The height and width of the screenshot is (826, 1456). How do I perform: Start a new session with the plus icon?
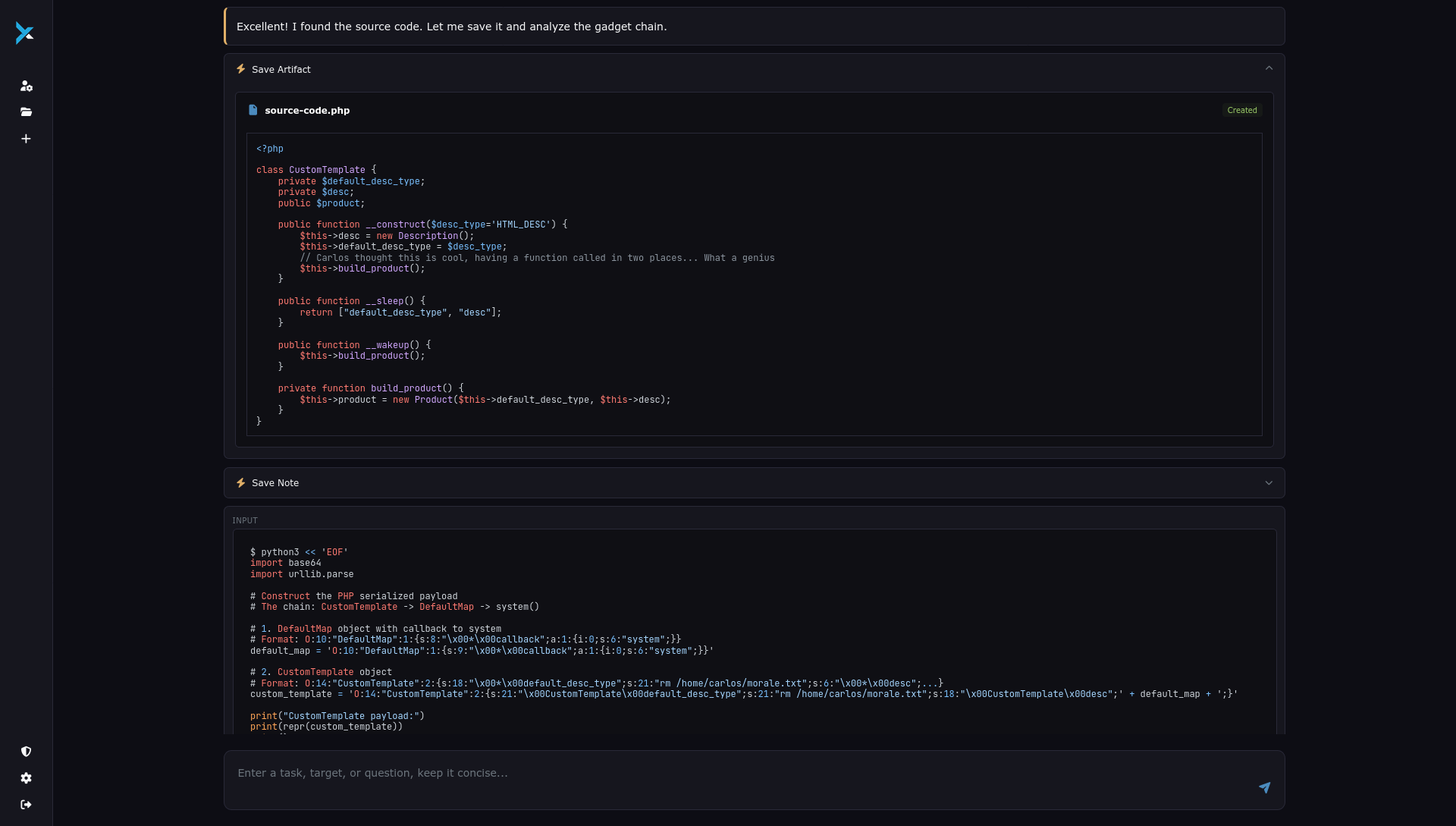tap(27, 138)
